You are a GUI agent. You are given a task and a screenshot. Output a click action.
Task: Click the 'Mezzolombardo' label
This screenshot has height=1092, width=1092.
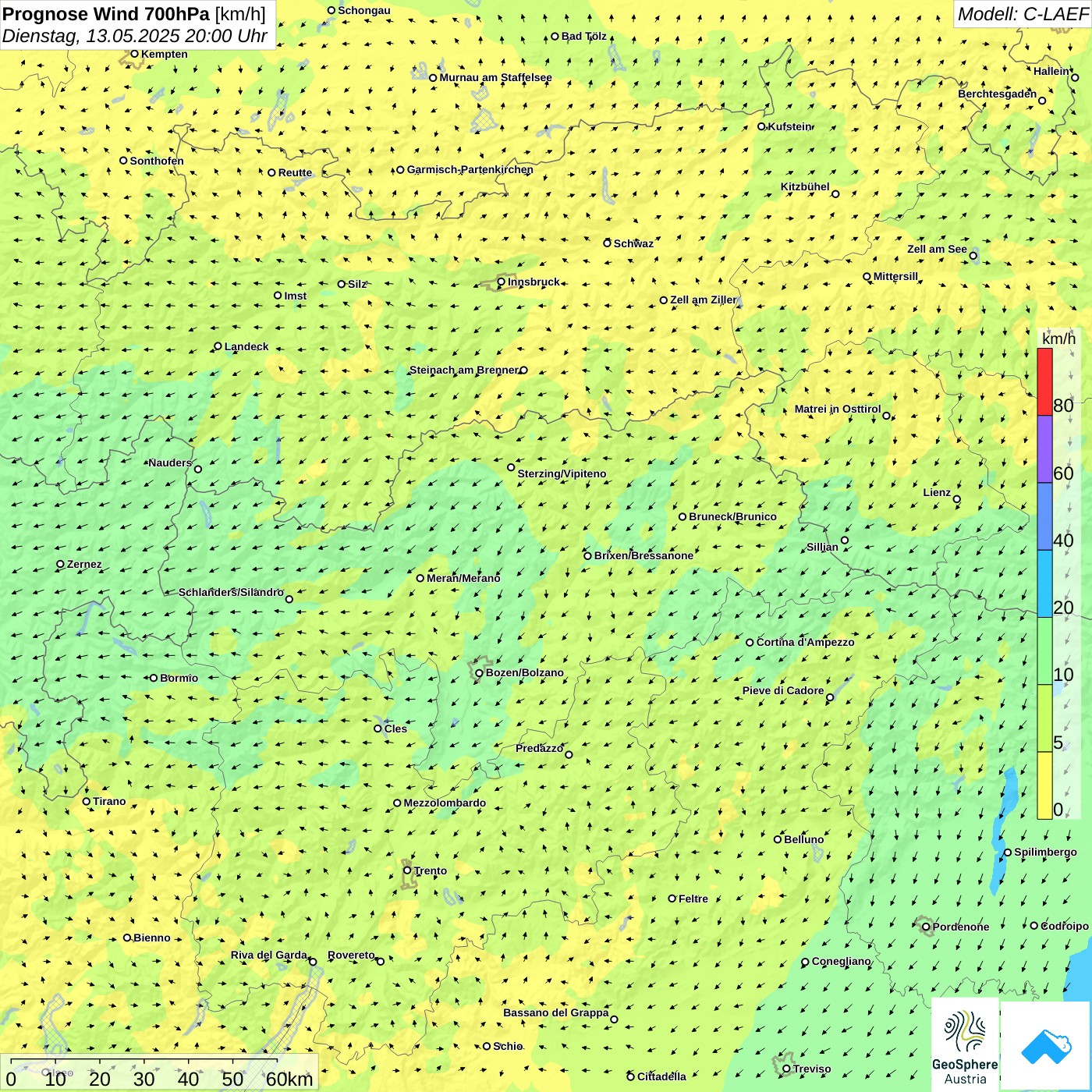[445, 803]
